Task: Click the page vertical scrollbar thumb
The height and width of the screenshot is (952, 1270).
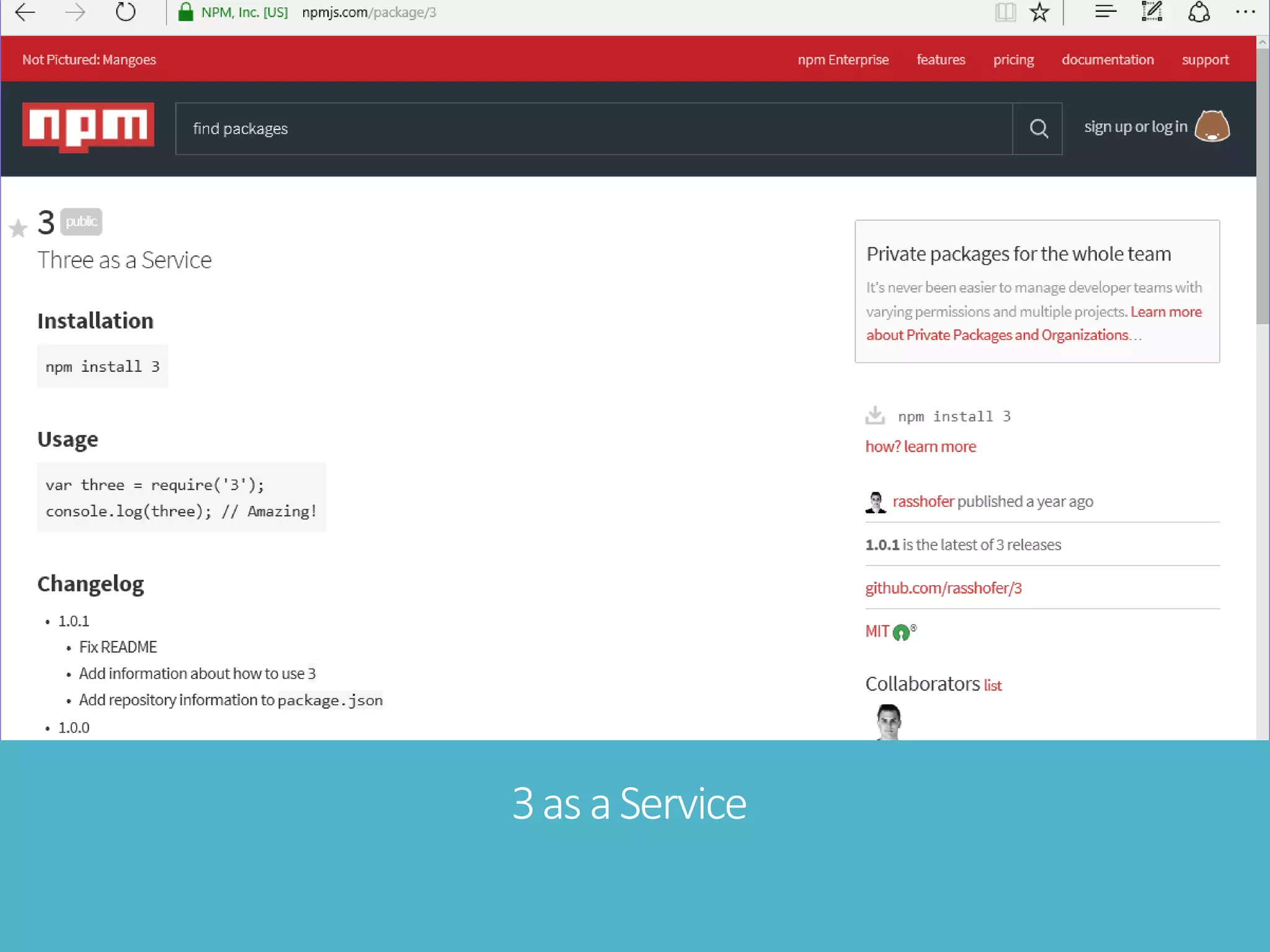Action: (x=1263, y=186)
